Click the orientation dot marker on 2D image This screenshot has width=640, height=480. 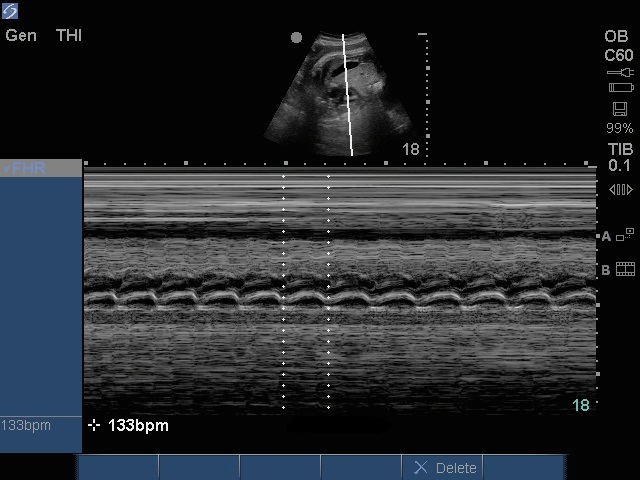(x=296, y=38)
